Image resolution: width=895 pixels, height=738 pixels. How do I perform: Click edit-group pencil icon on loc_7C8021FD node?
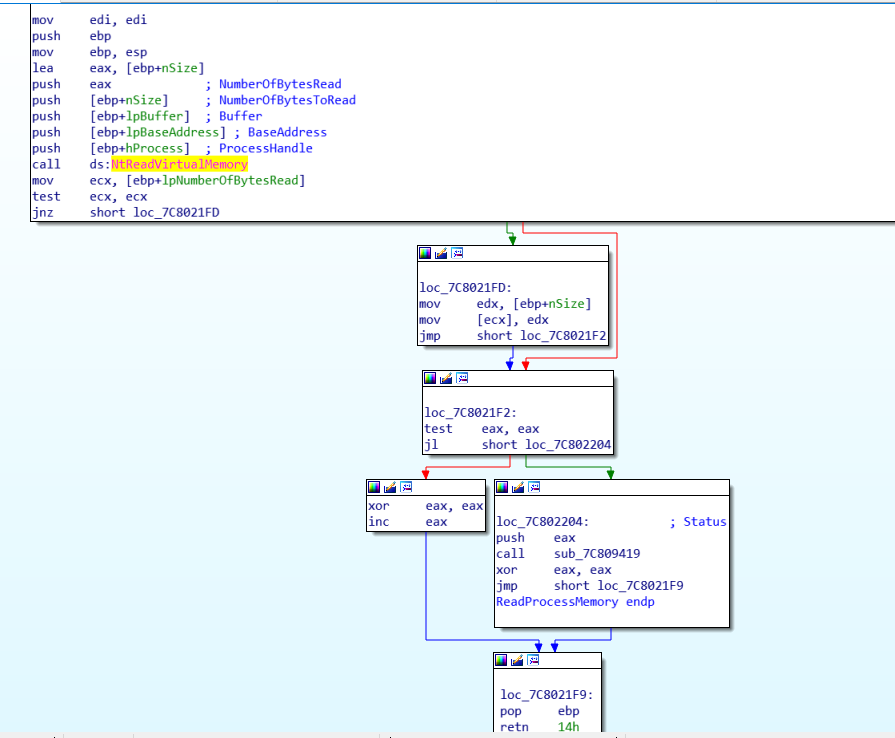(441, 253)
